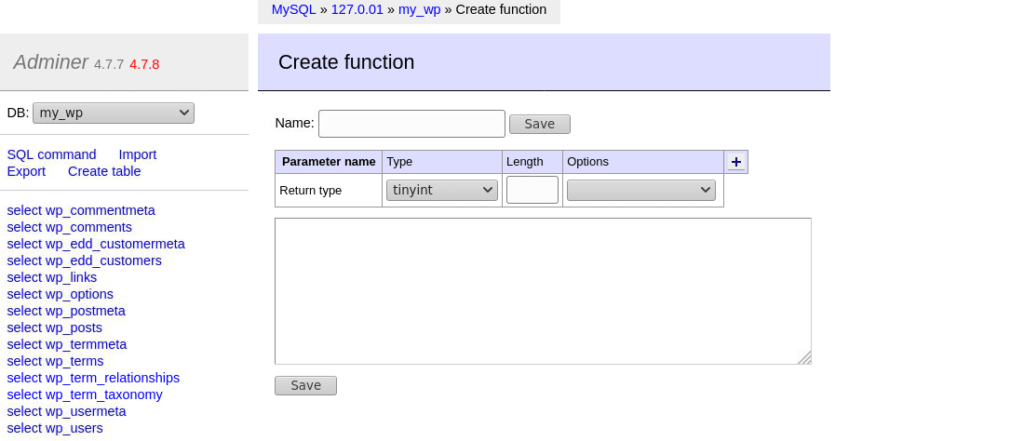Click the Length input box
This screenshot has height=441, width=1024.
click(x=532, y=190)
